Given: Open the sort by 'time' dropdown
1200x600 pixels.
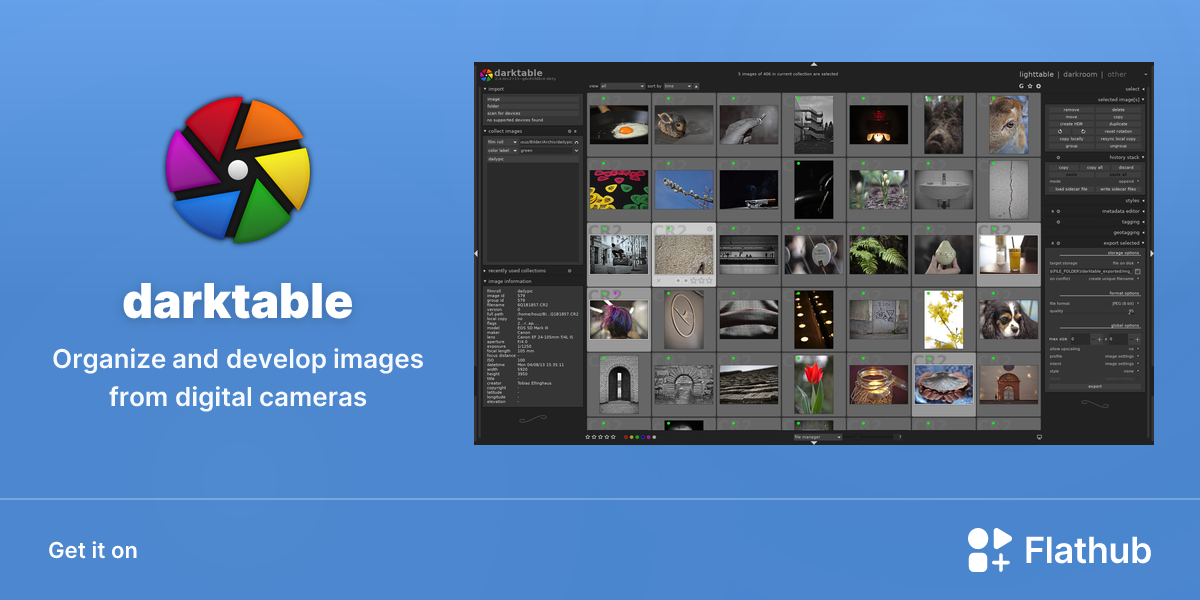Looking at the screenshot, I should [x=678, y=86].
